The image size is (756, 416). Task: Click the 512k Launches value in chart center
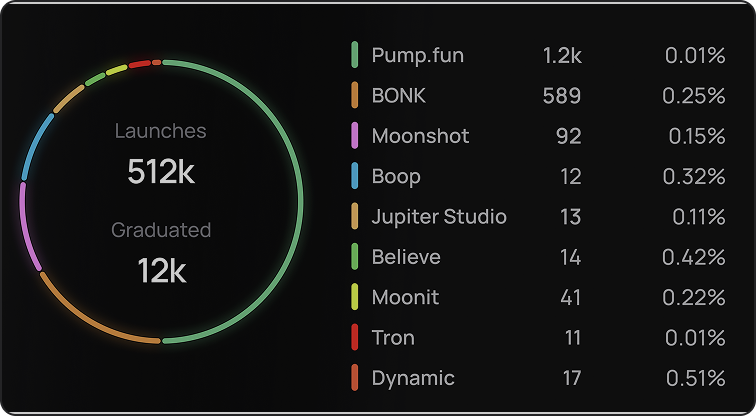(161, 172)
